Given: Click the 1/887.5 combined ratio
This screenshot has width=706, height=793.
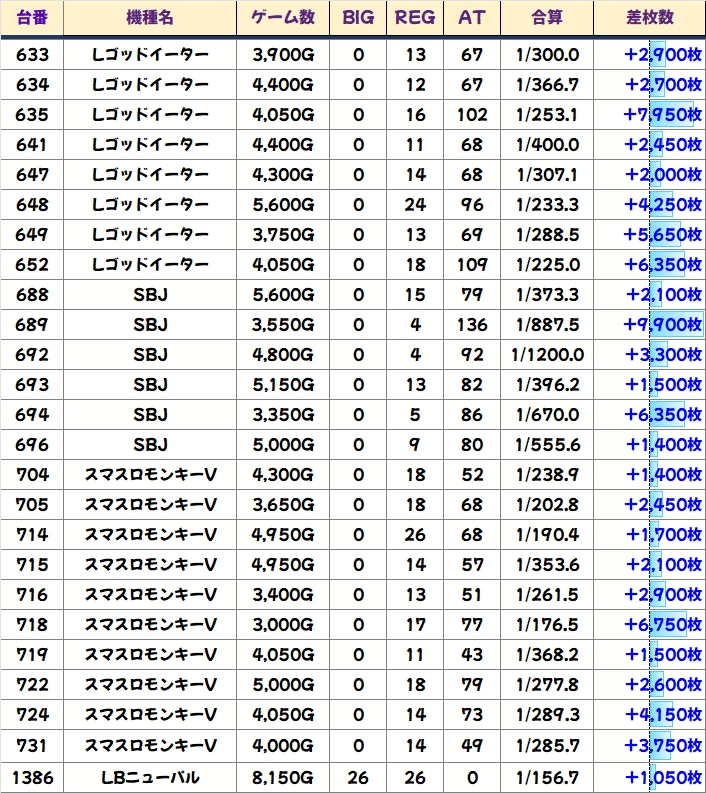Looking at the screenshot, I should pos(547,325).
